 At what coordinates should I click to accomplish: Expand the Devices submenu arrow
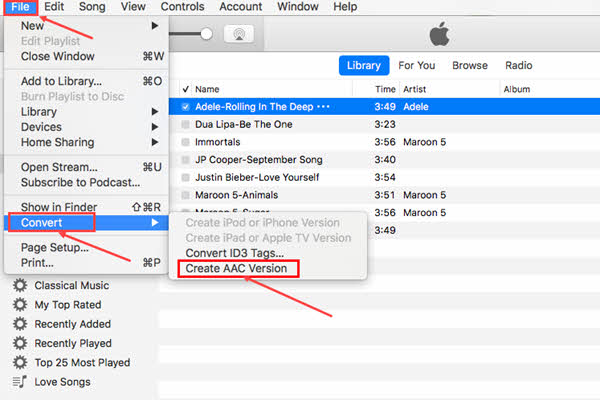click(155, 127)
